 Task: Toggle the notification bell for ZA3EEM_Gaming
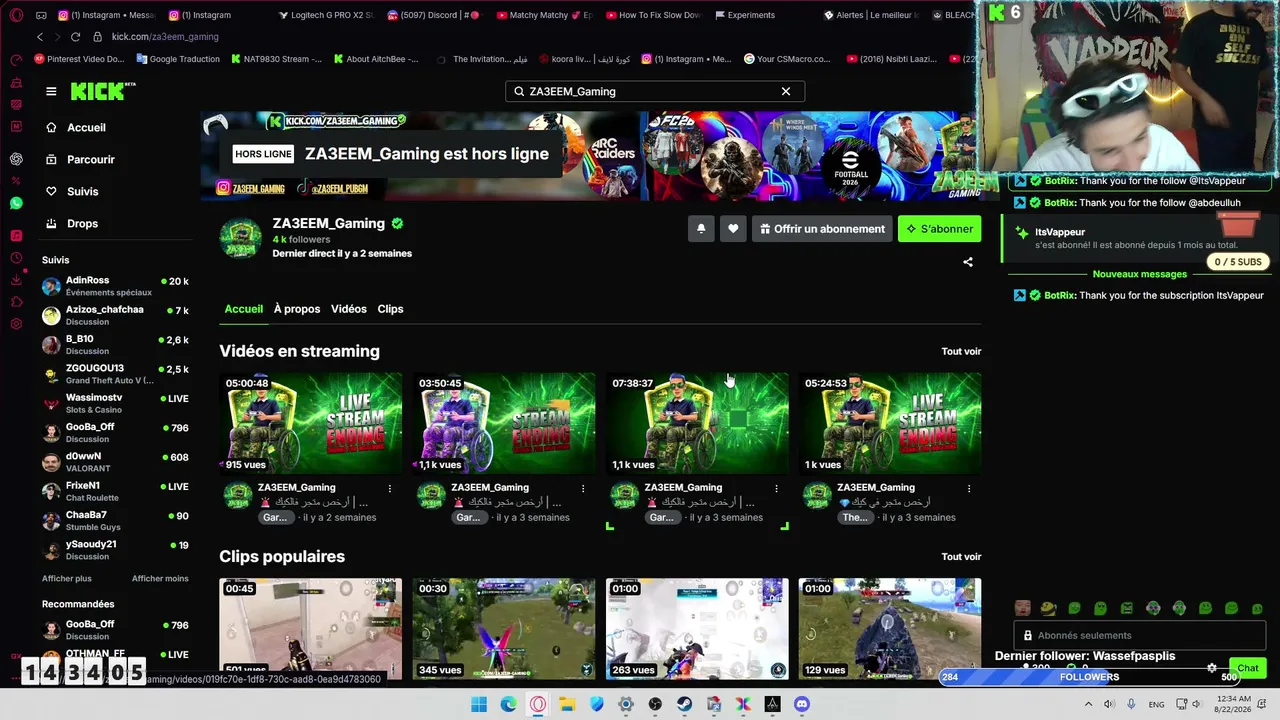(701, 229)
